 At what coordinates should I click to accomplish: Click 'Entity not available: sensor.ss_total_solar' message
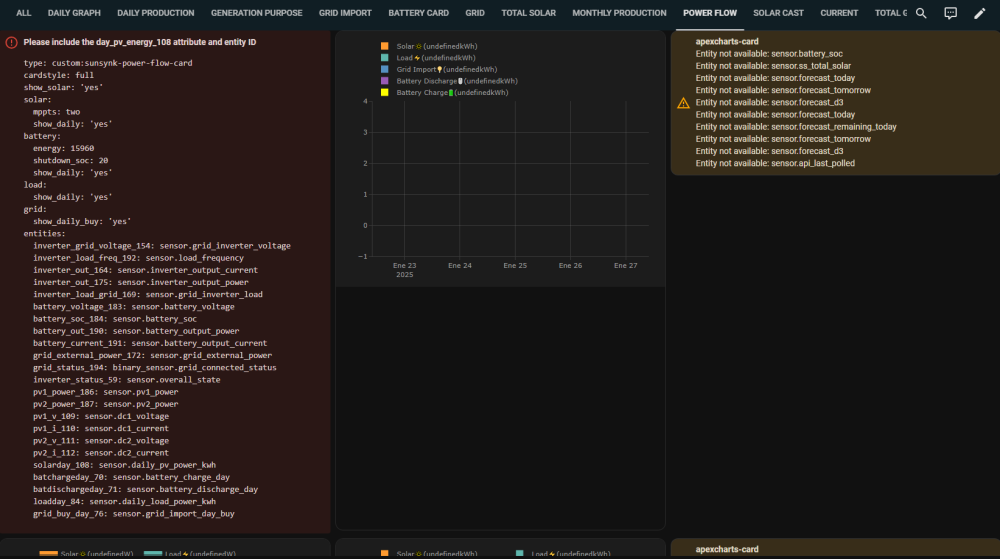[773, 66]
